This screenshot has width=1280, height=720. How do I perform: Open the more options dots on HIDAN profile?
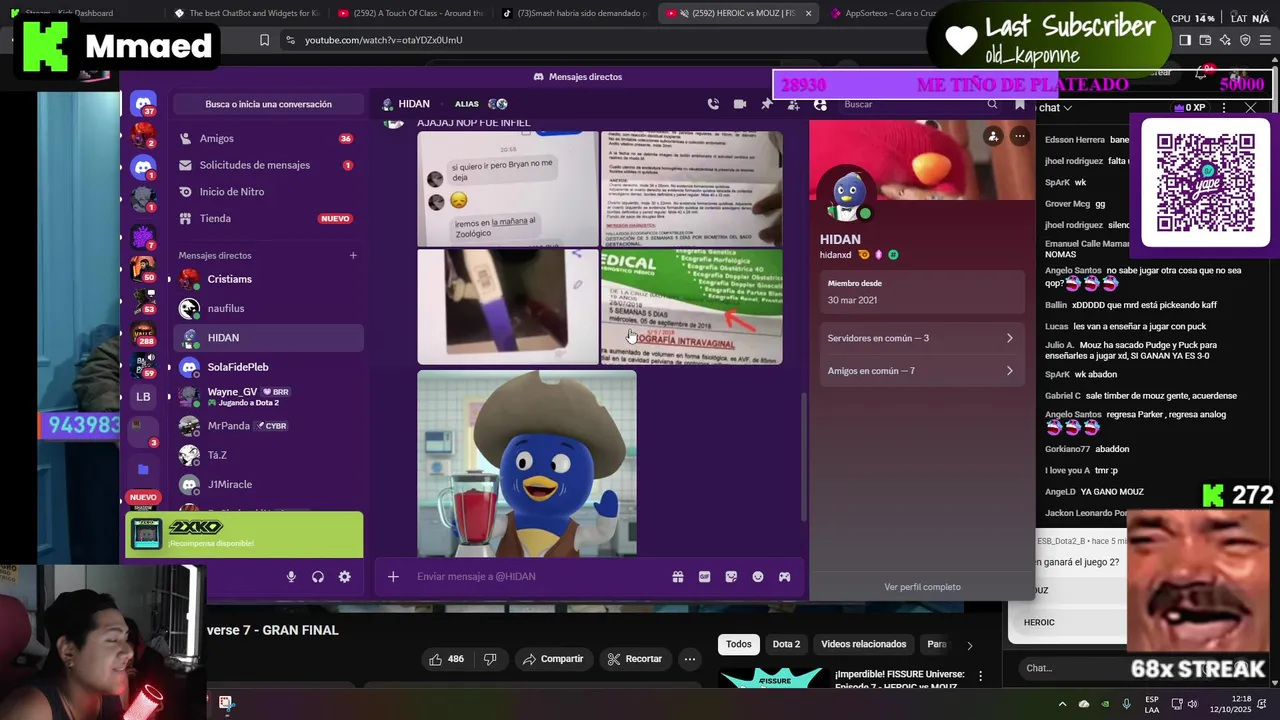(1019, 136)
